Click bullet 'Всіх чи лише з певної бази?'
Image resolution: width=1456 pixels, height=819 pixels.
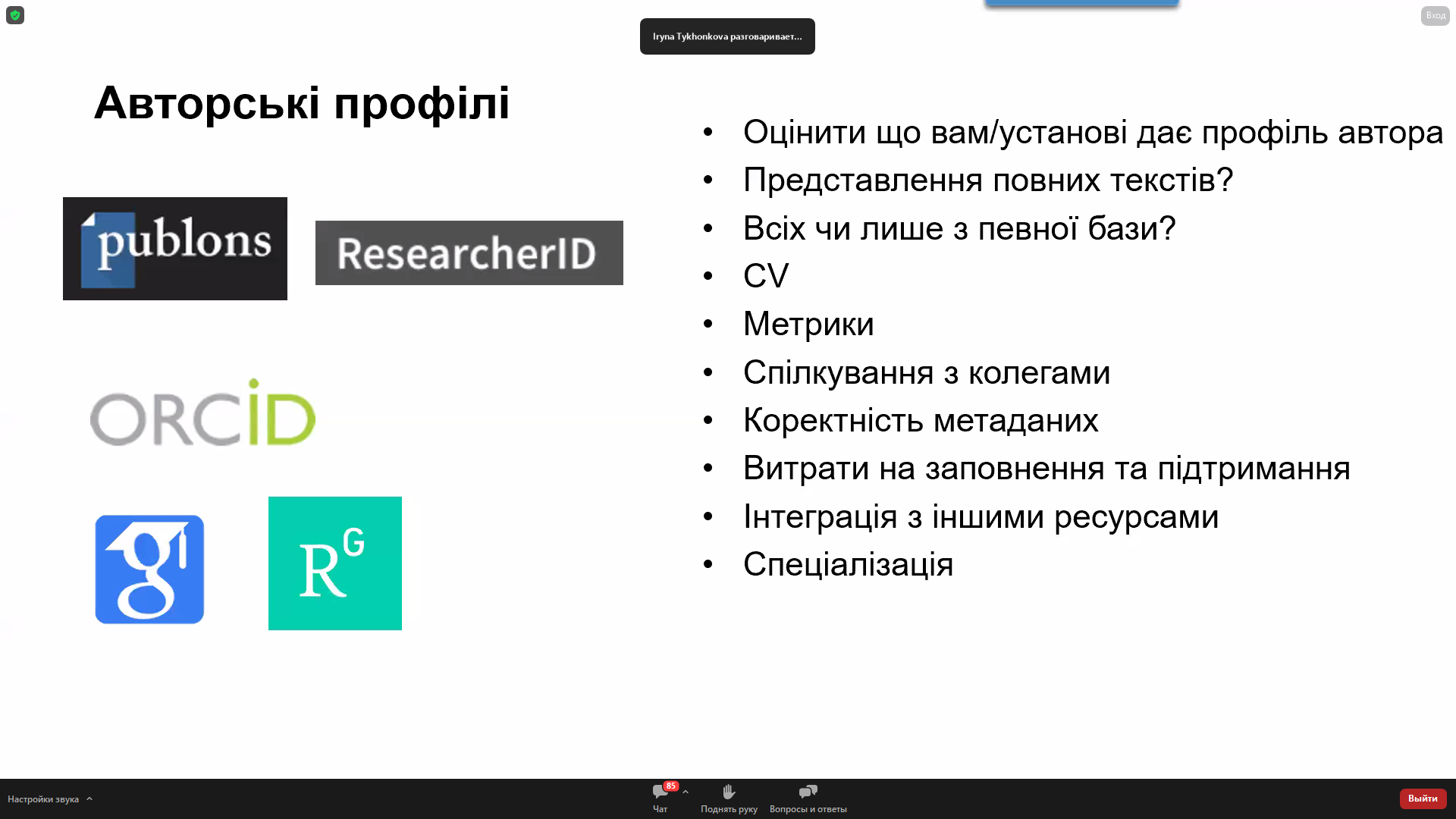pos(959,228)
